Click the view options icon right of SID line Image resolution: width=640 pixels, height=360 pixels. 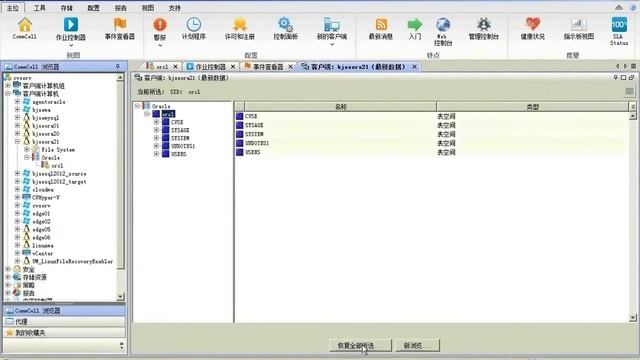pos(629,91)
